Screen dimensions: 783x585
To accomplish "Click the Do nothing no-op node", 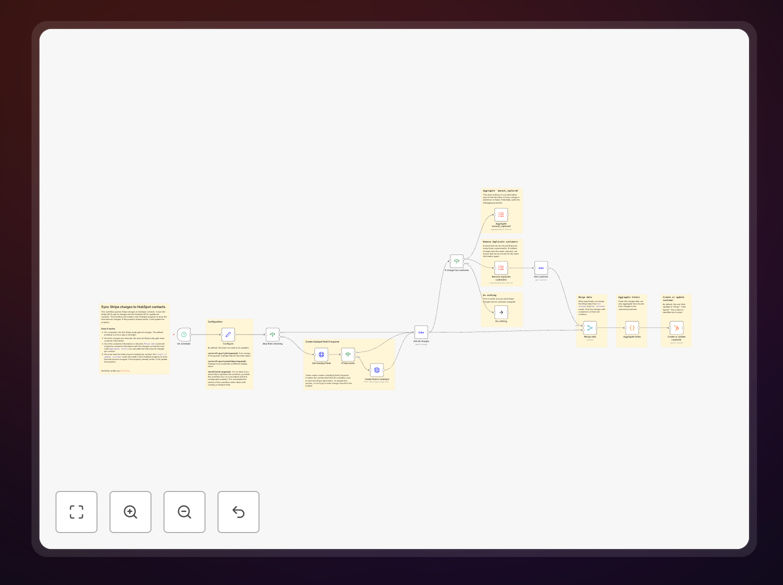I will 501,312.
